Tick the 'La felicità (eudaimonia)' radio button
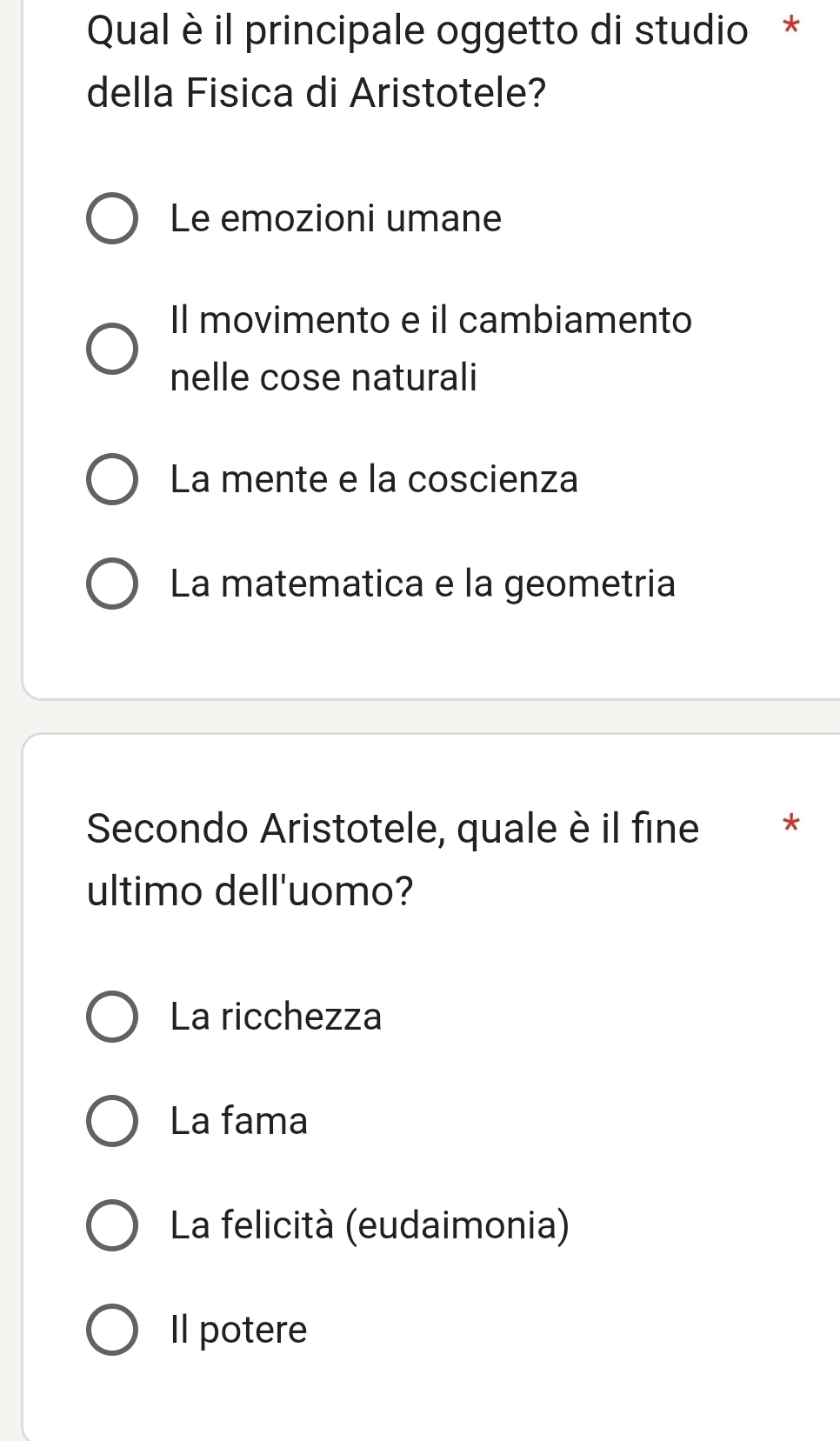The width and height of the screenshot is (840, 1441). click(112, 1225)
